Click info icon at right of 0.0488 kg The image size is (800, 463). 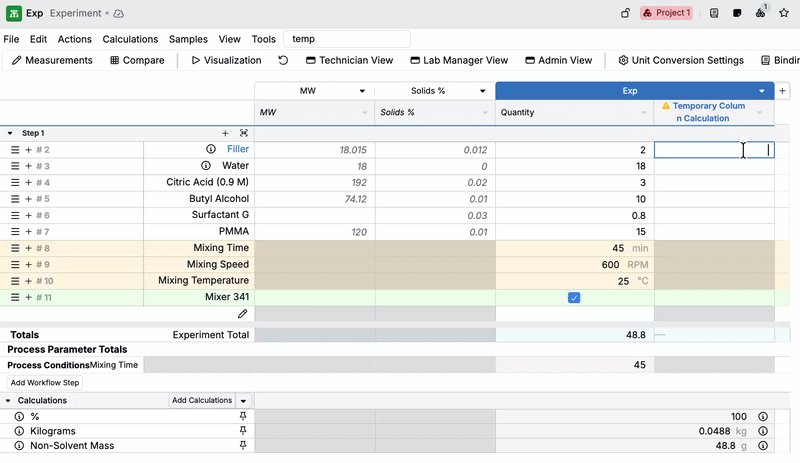763,432
